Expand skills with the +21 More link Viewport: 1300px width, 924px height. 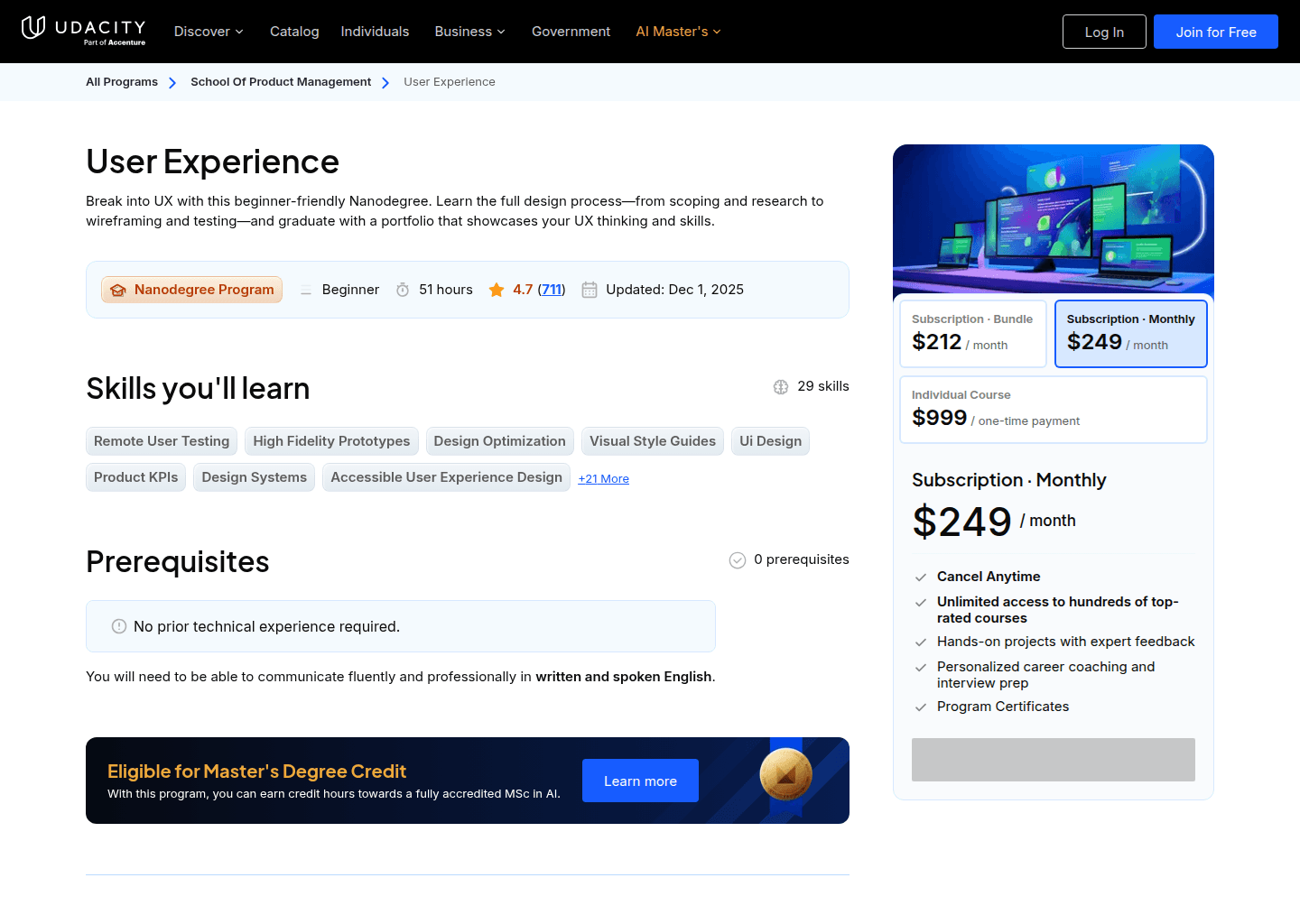[x=603, y=478]
